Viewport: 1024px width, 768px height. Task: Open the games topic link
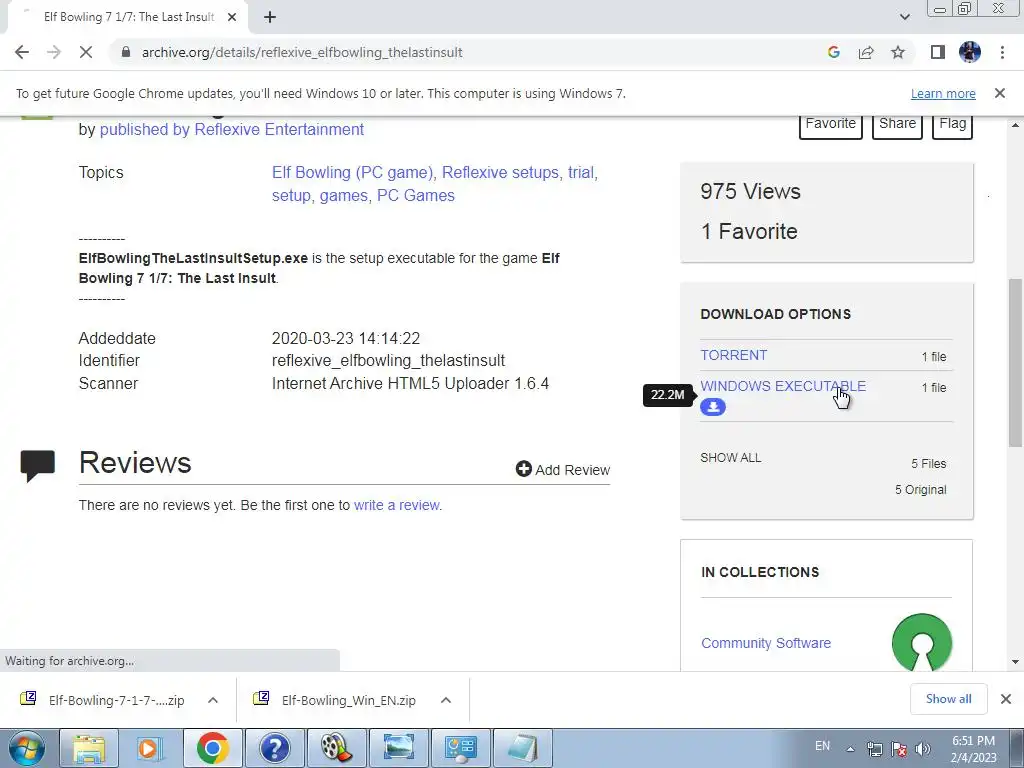point(344,195)
